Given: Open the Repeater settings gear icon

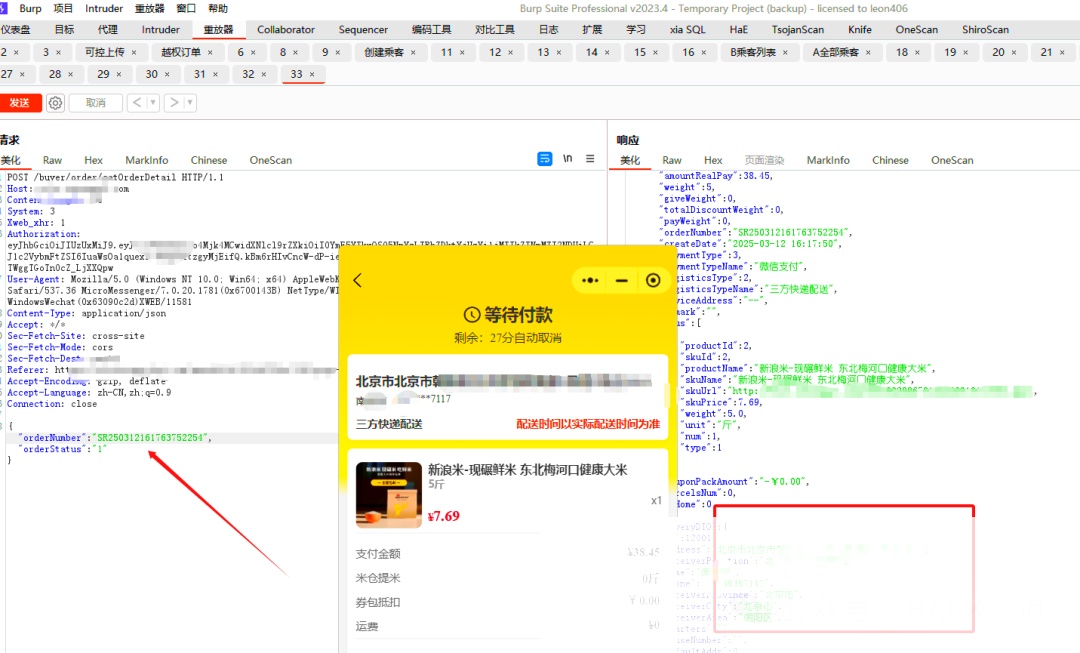Looking at the screenshot, I should coord(55,103).
